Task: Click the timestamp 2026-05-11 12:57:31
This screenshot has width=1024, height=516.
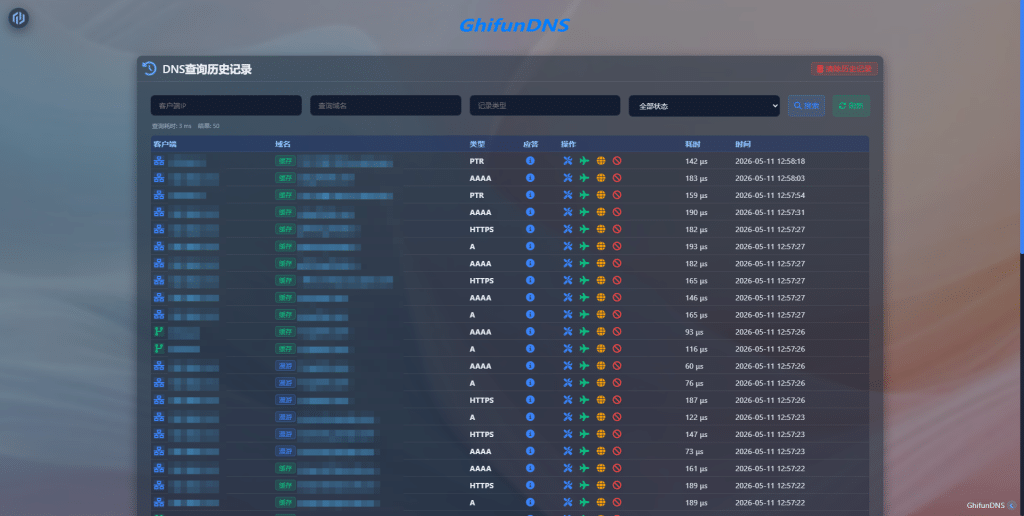Action: pyautogui.click(x=770, y=212)
